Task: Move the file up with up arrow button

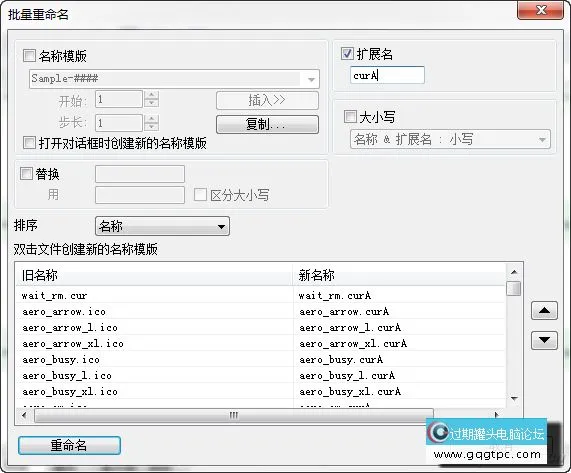Action: (544, 311)
